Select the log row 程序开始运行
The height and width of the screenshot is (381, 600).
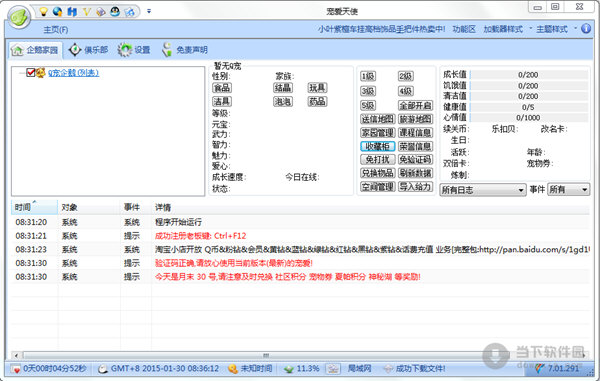[300, 222]
